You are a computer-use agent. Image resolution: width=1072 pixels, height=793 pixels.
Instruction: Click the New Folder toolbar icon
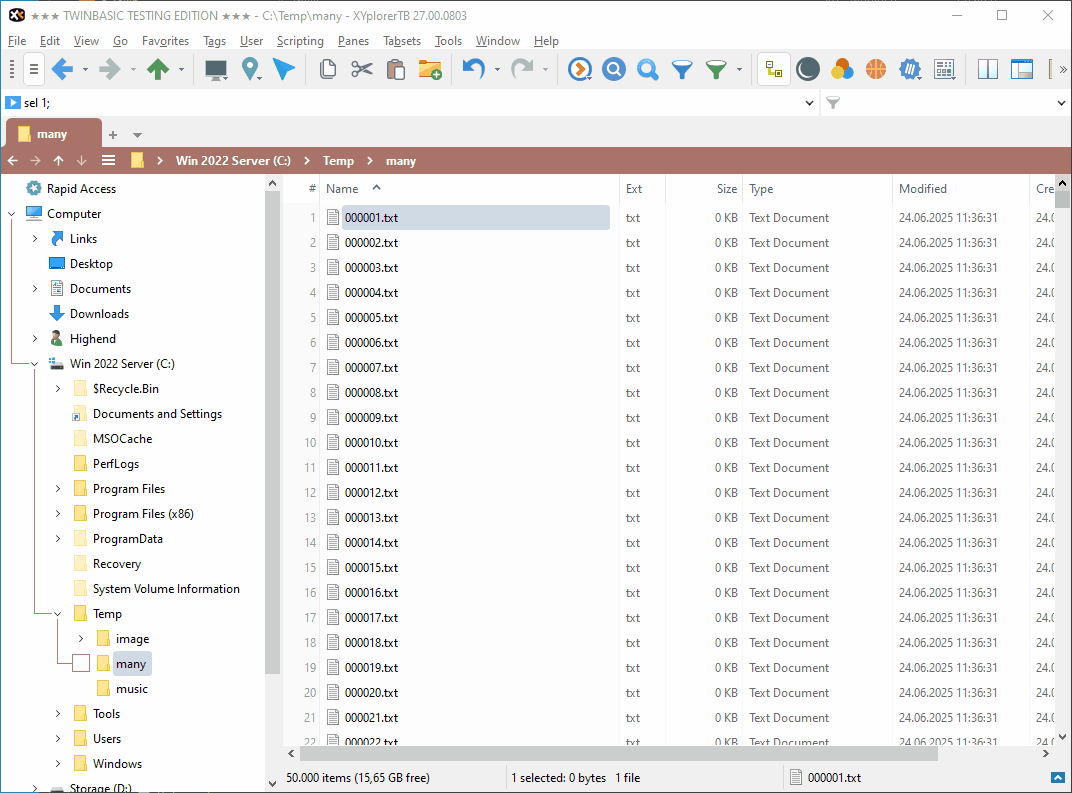click(x=430, y=69)
